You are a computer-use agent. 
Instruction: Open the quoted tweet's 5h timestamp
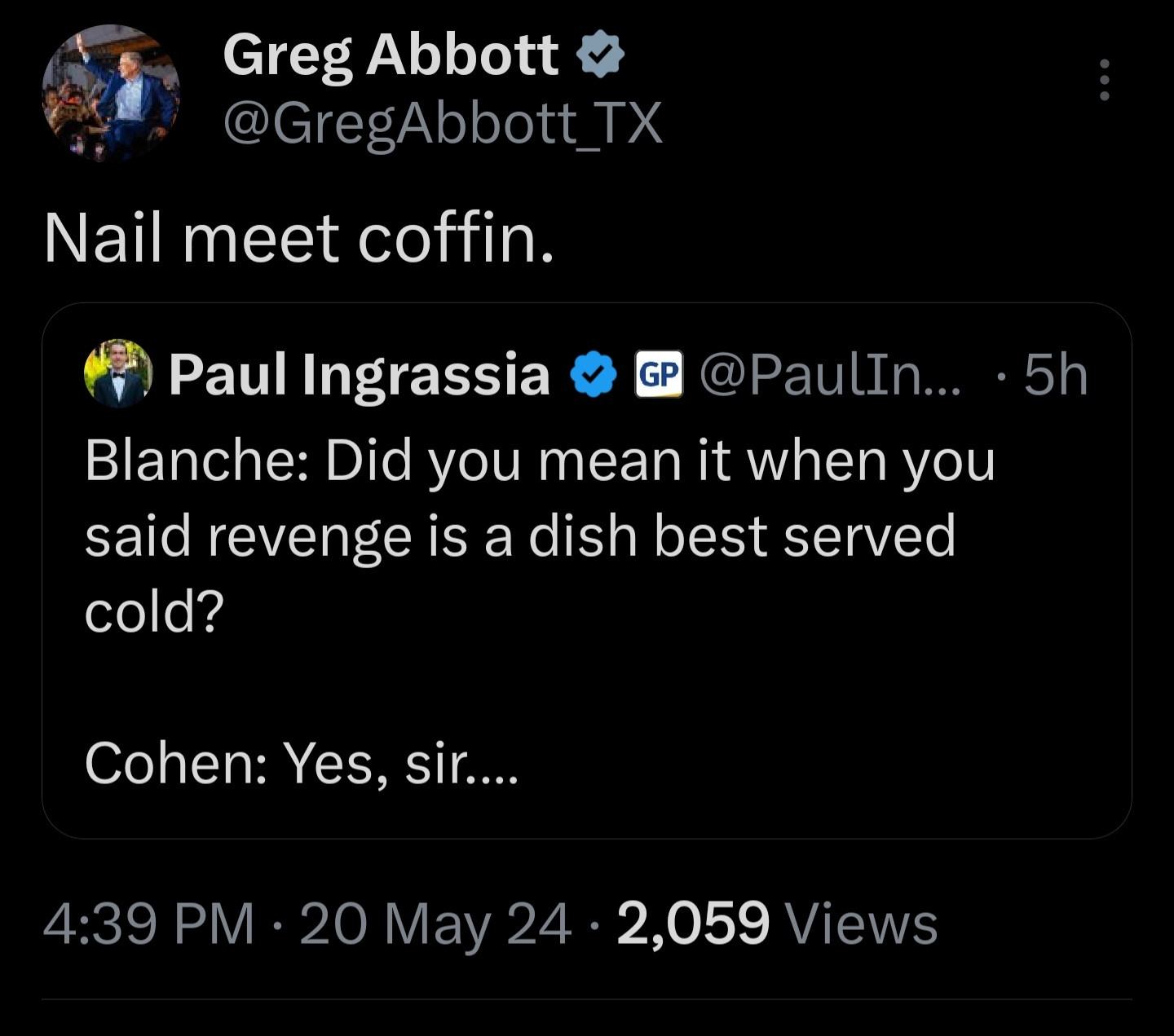coord(1056,374)
